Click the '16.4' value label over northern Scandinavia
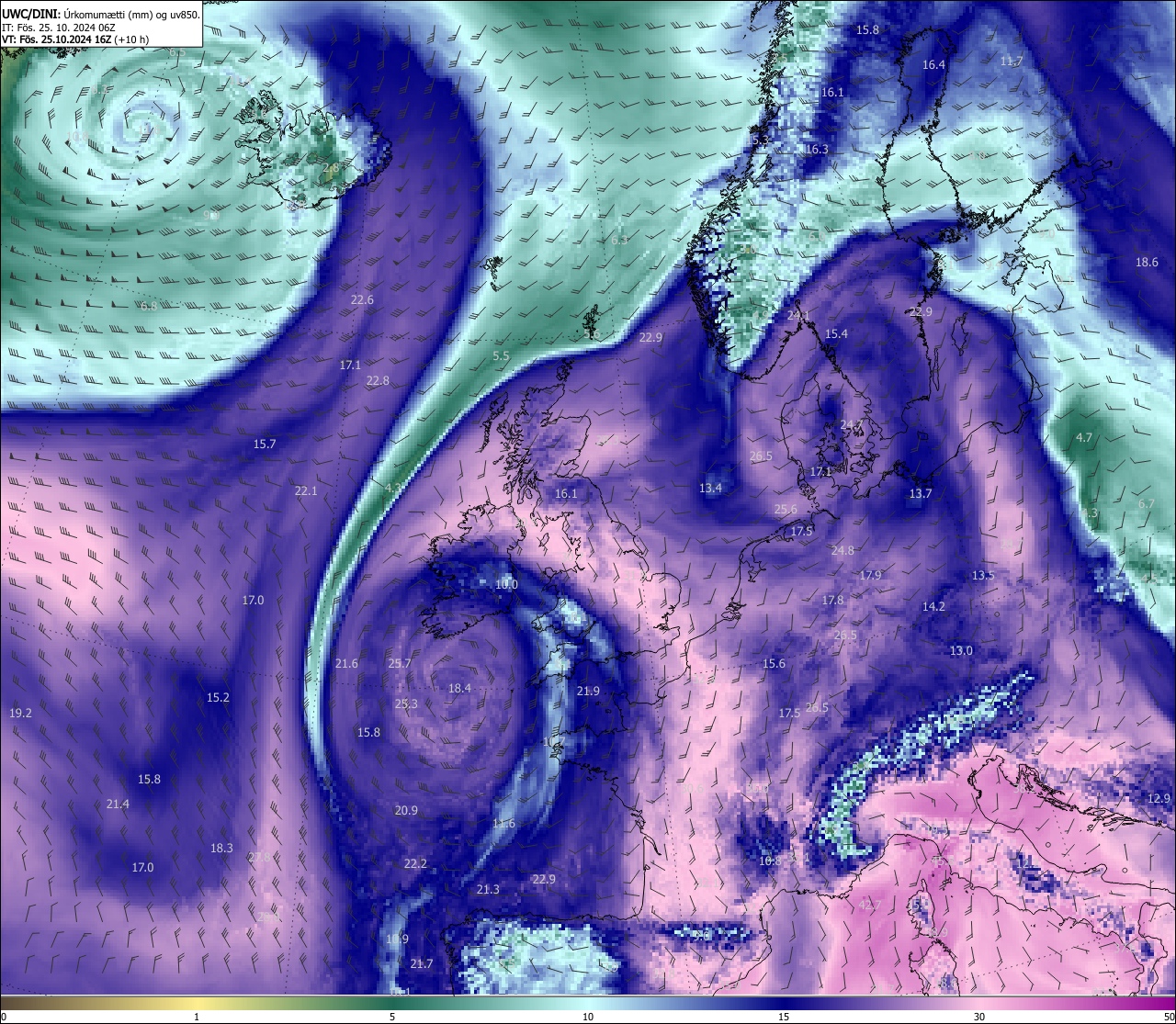The height and width of the screenshot is (1024, 1176). click(933, 64)
